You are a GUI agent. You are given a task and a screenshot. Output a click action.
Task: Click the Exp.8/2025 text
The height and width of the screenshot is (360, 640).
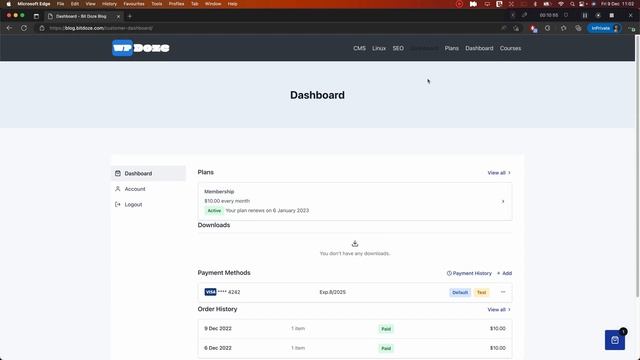tap(332, 292)
